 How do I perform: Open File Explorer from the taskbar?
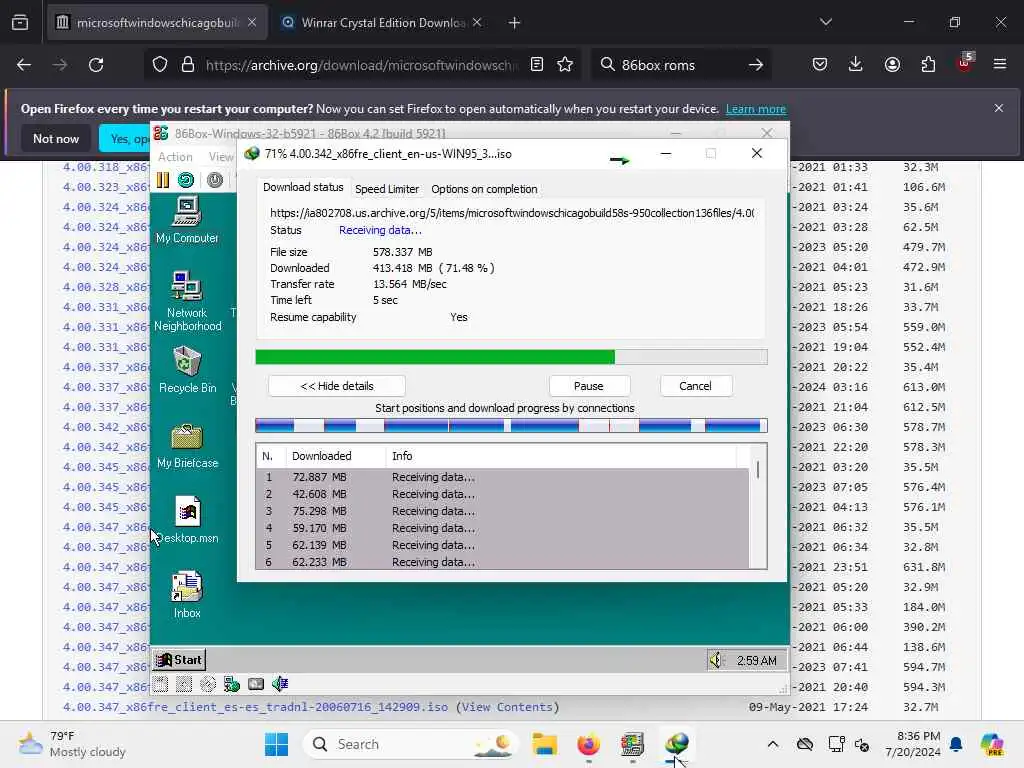pos(544,744)
